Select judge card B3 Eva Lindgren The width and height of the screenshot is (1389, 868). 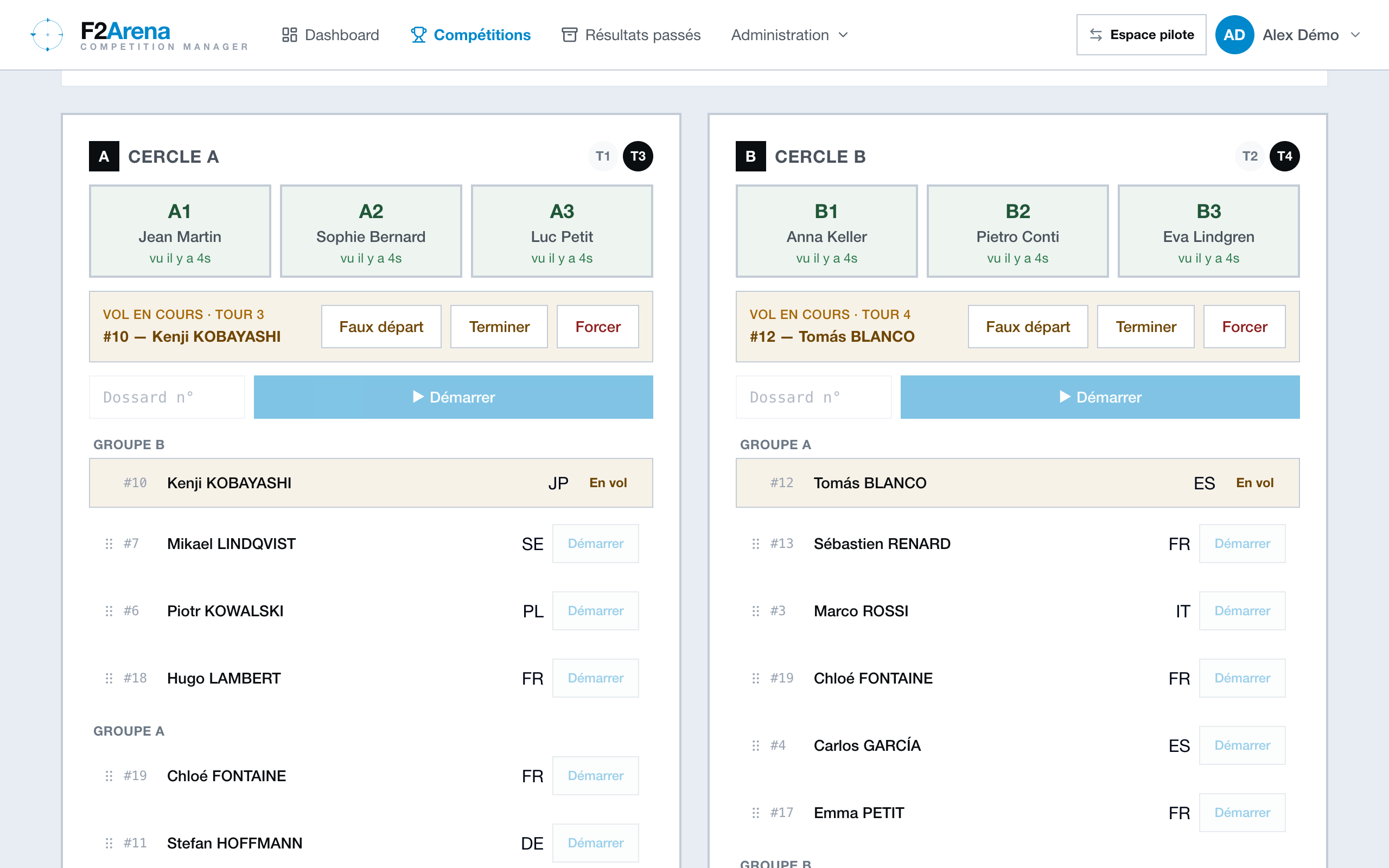1209,231
